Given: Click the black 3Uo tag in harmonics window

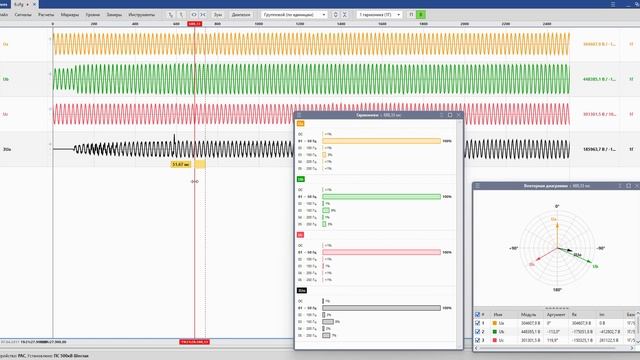Looking at the screenshot, I should click(302, 291).
